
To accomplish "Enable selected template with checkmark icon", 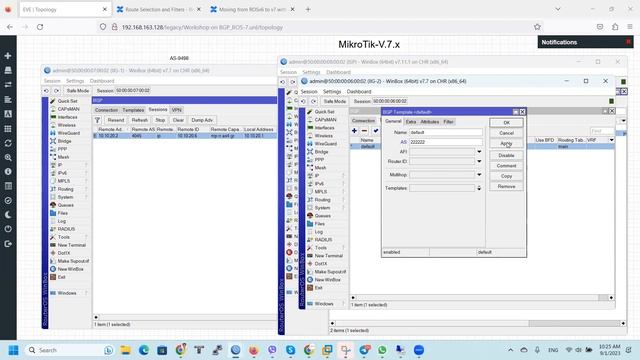I will pos(376,131).
